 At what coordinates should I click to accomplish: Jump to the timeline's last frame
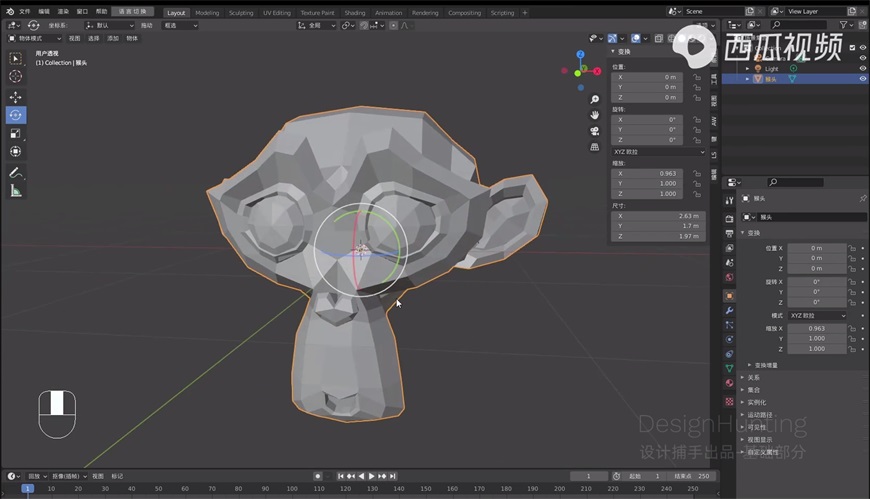(x=393, y=476)
